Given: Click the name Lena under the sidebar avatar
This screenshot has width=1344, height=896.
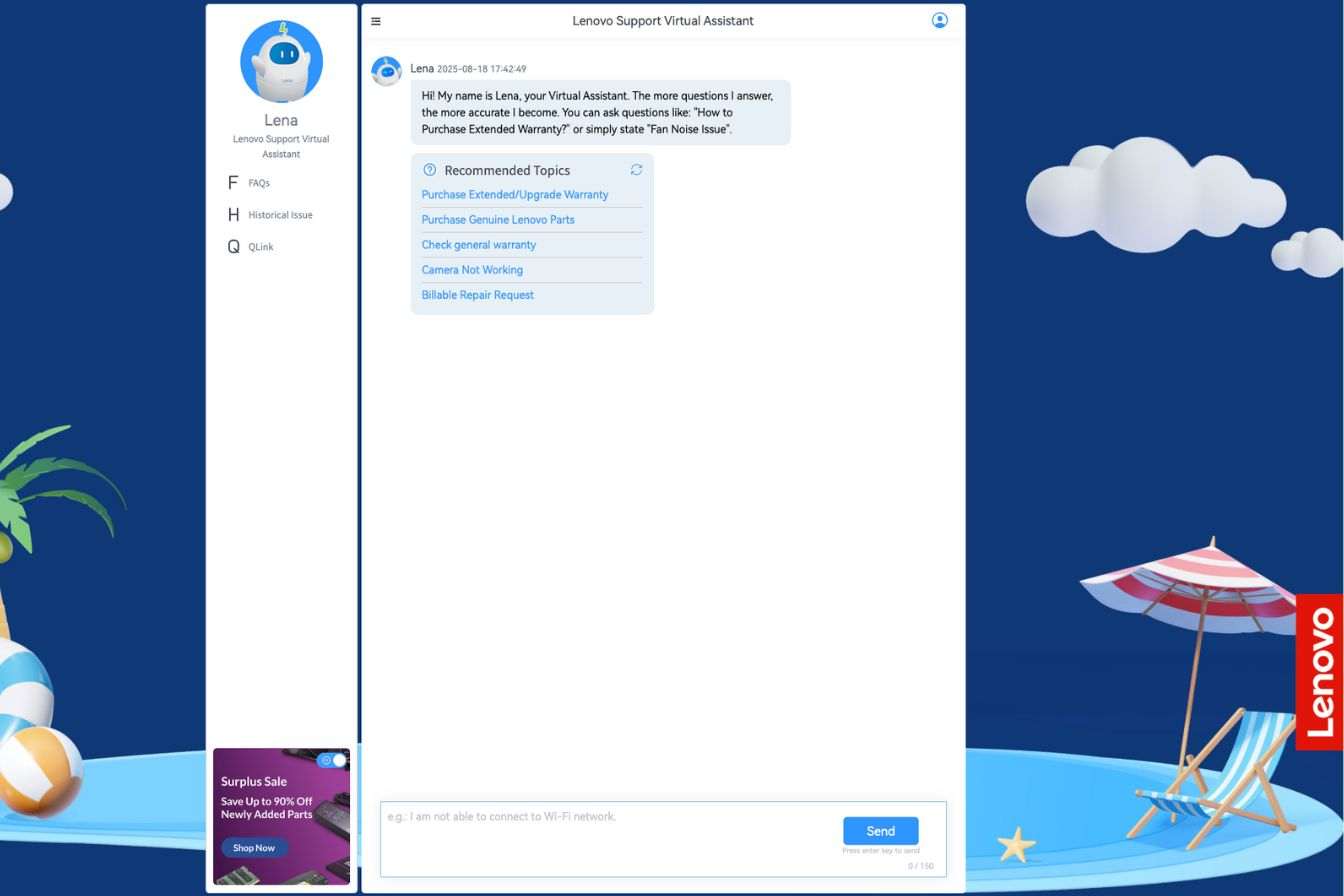Looking at the screenshot, I should tap(281, 120).
